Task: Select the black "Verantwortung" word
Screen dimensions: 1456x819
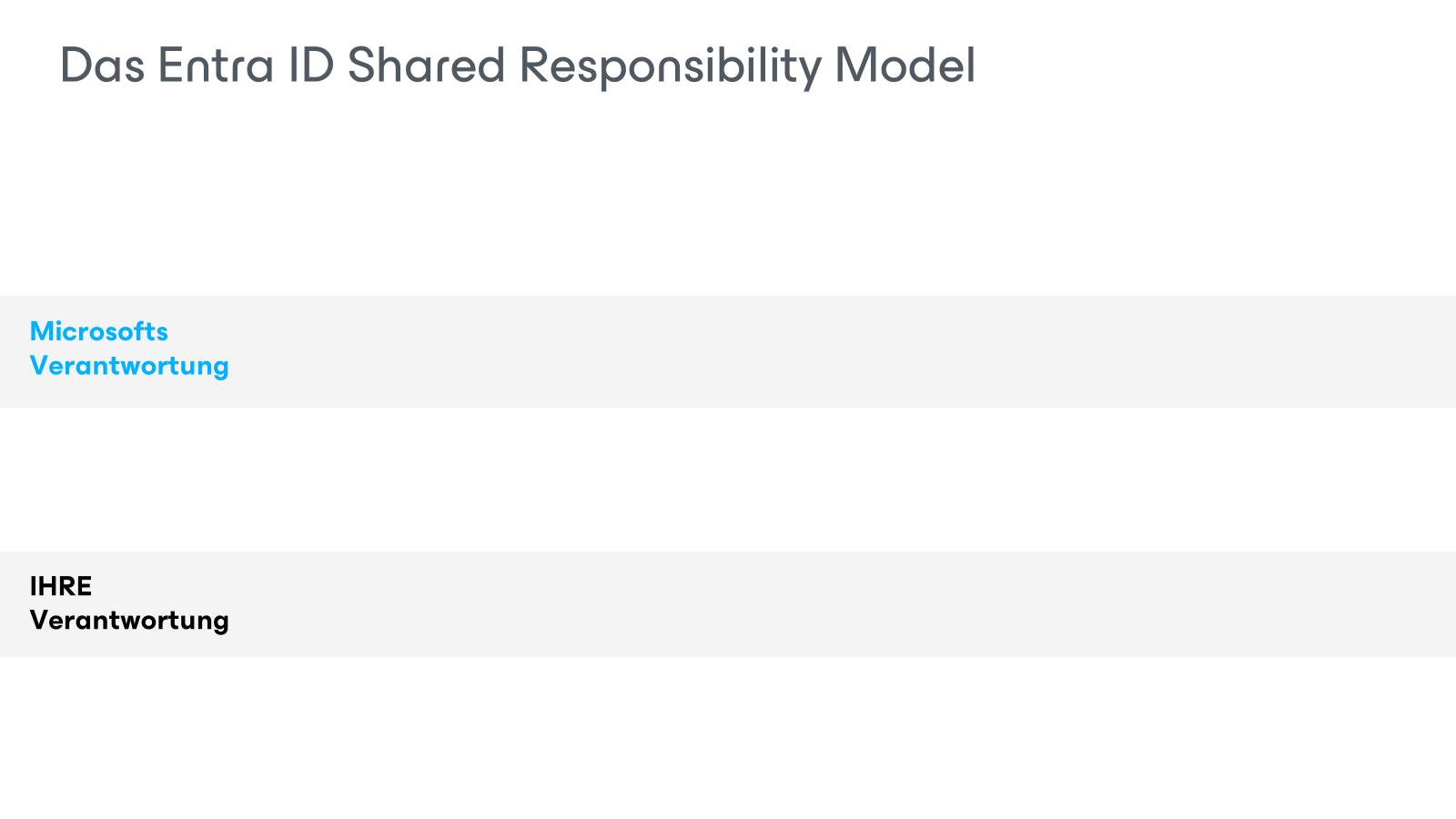Action: click(129, 621)
